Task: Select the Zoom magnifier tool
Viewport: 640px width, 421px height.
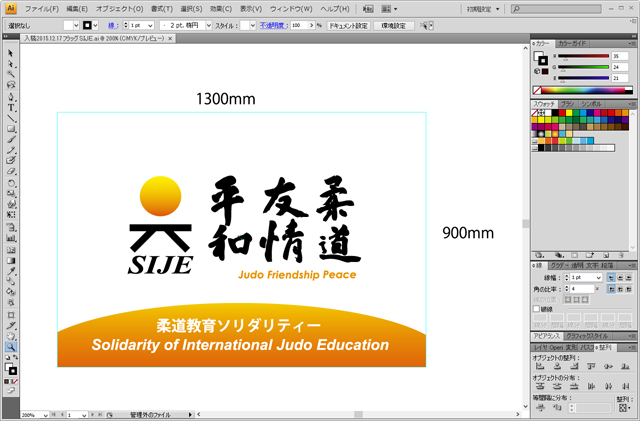Action: point(11,347)
